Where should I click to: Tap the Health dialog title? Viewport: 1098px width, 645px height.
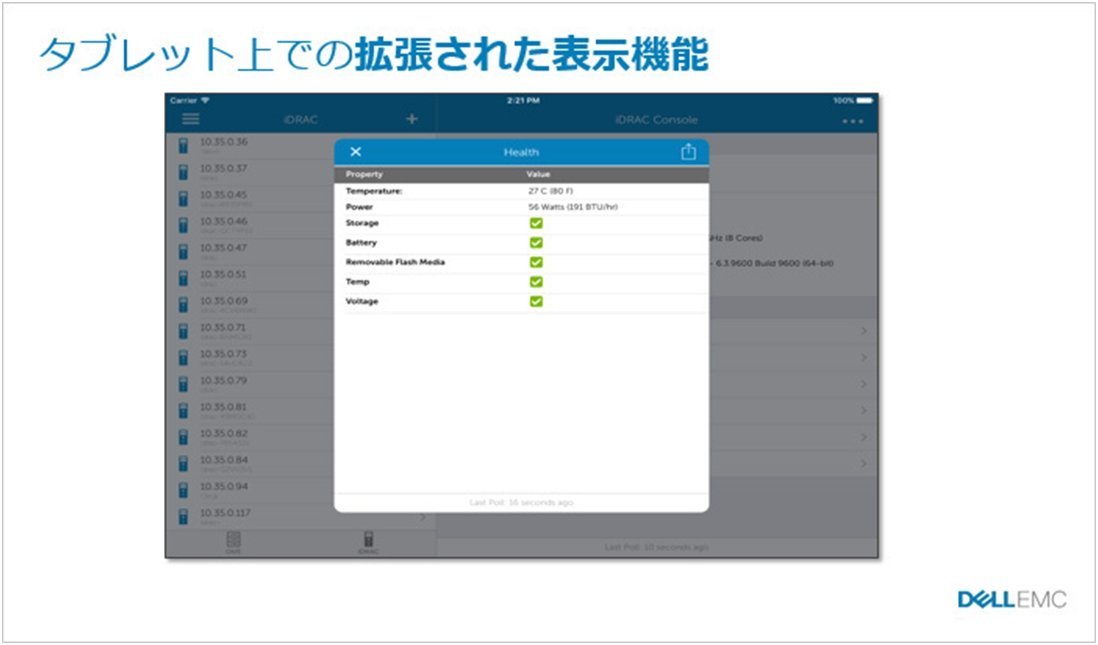pyautogui.click(x=521, y=152)
